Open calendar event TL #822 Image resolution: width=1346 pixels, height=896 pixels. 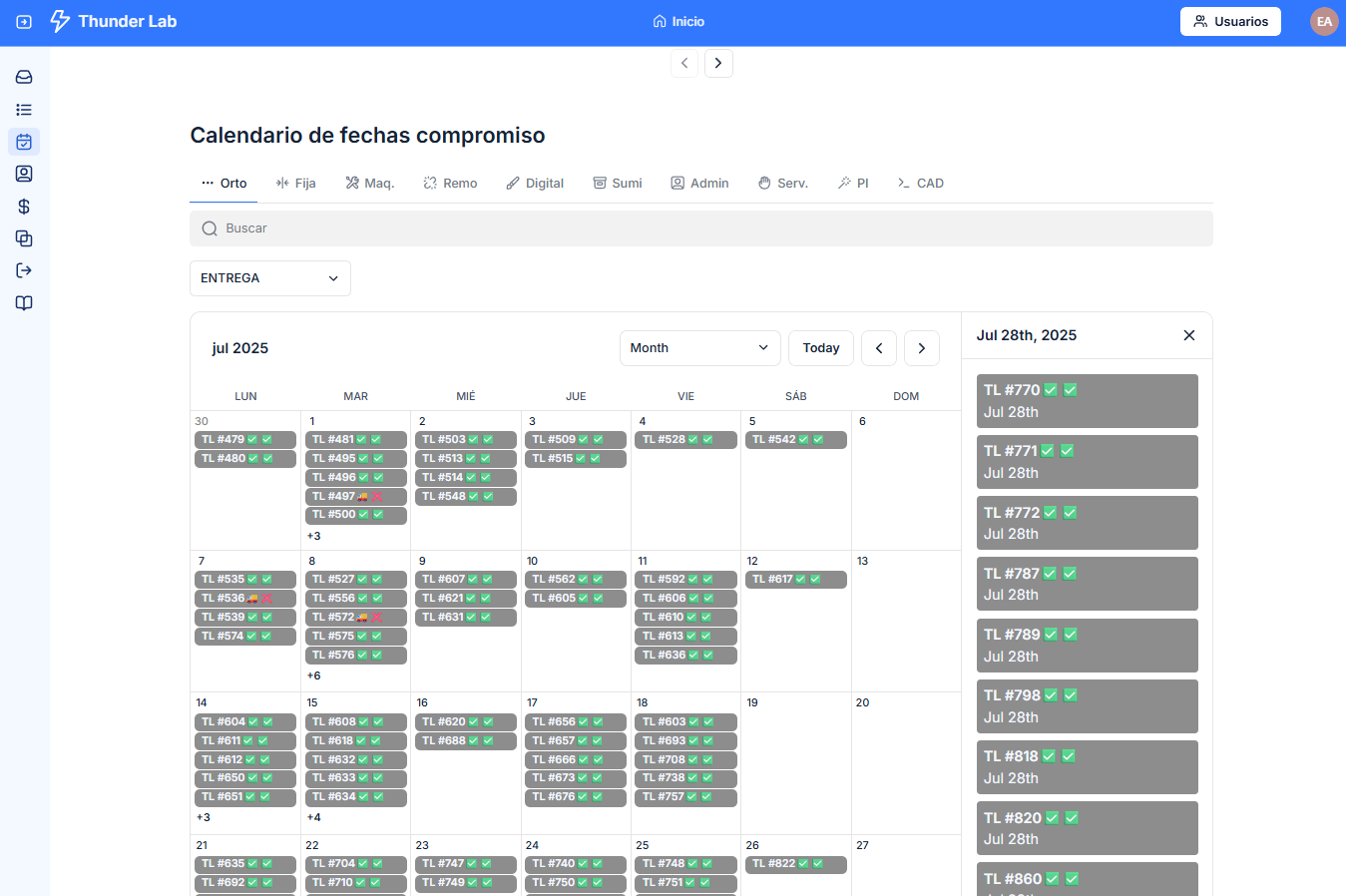[796, 864]
